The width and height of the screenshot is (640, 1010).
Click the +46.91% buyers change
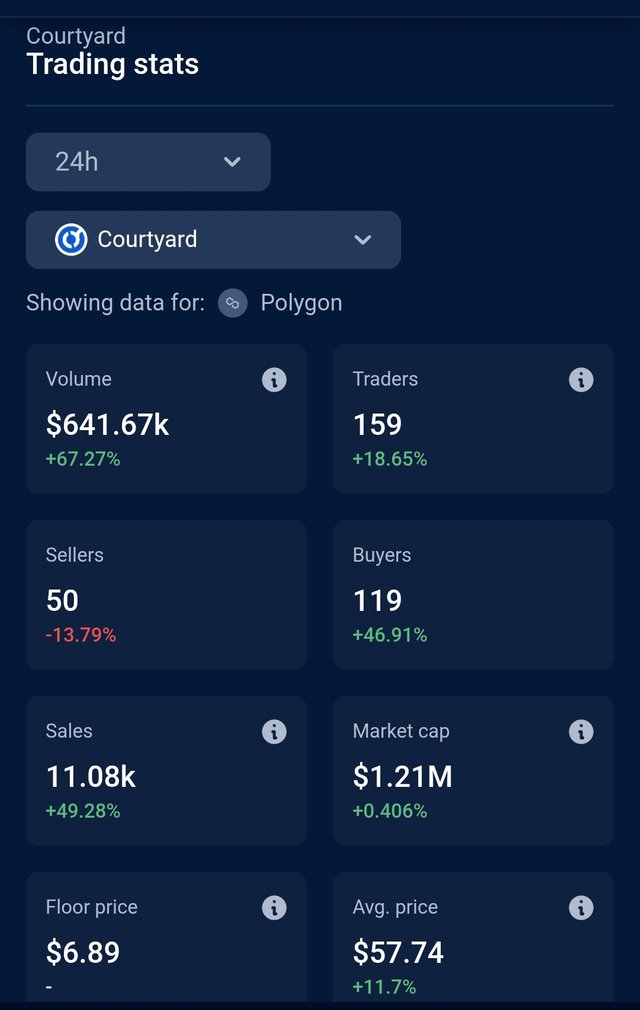coord(390,635)
